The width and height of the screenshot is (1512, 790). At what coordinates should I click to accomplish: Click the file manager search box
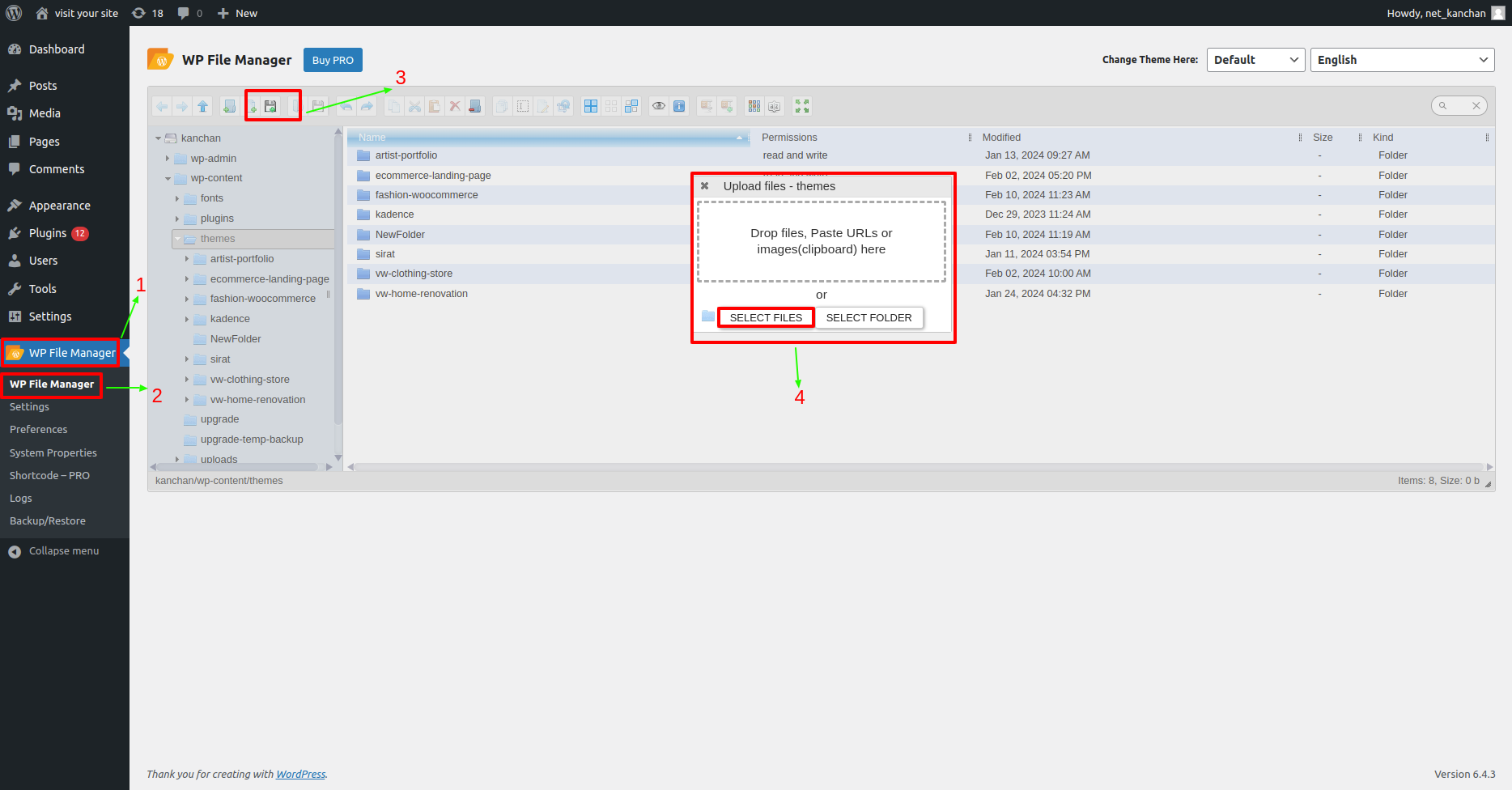coord(1460,106)
